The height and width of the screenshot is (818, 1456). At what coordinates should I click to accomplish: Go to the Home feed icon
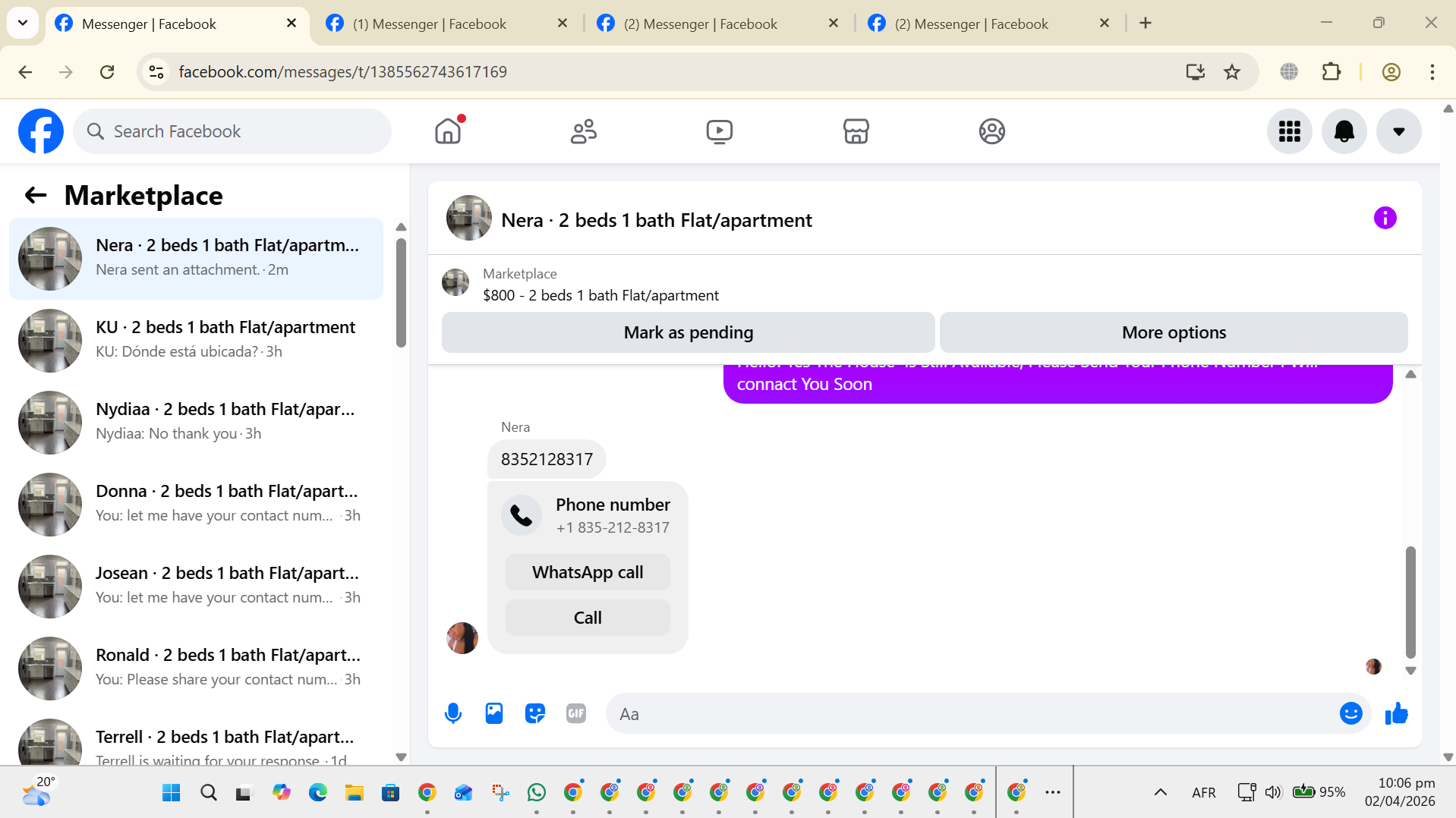(448, 131)
